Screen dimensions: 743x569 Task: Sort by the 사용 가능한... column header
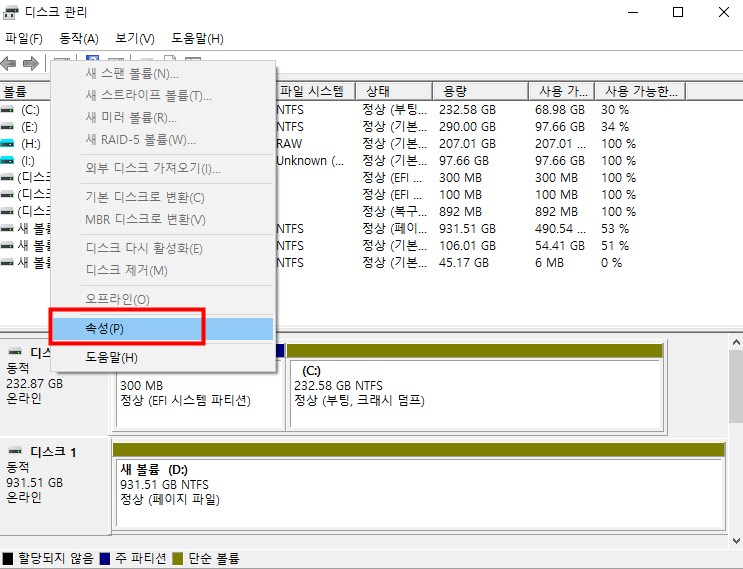(640, 91)
